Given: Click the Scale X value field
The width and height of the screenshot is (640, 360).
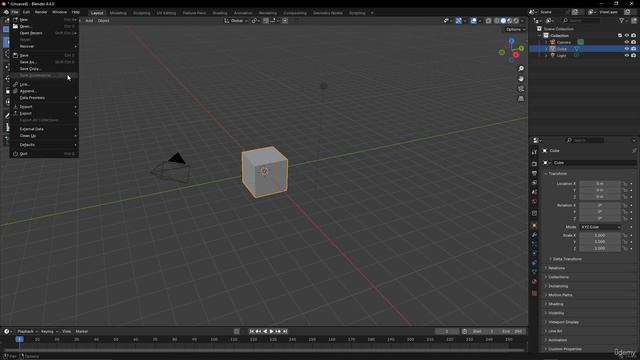Looking at the screenshot, I should (600, 236).
